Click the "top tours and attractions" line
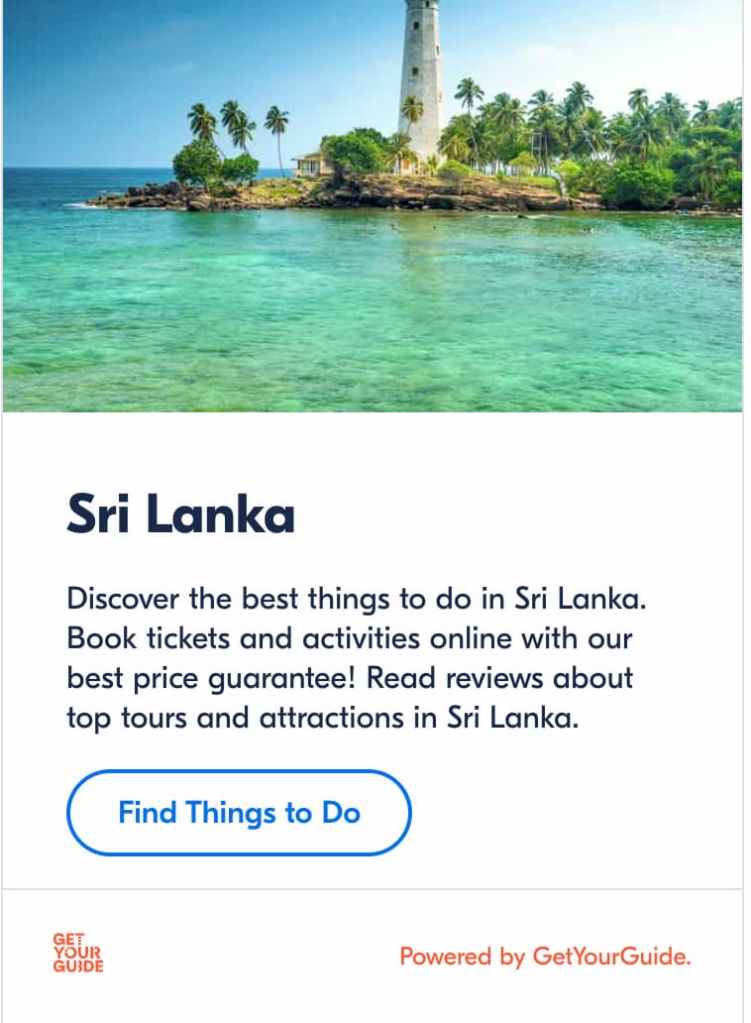The width and height of the screenshot is (751, 1023). click(x=322, y=717)
